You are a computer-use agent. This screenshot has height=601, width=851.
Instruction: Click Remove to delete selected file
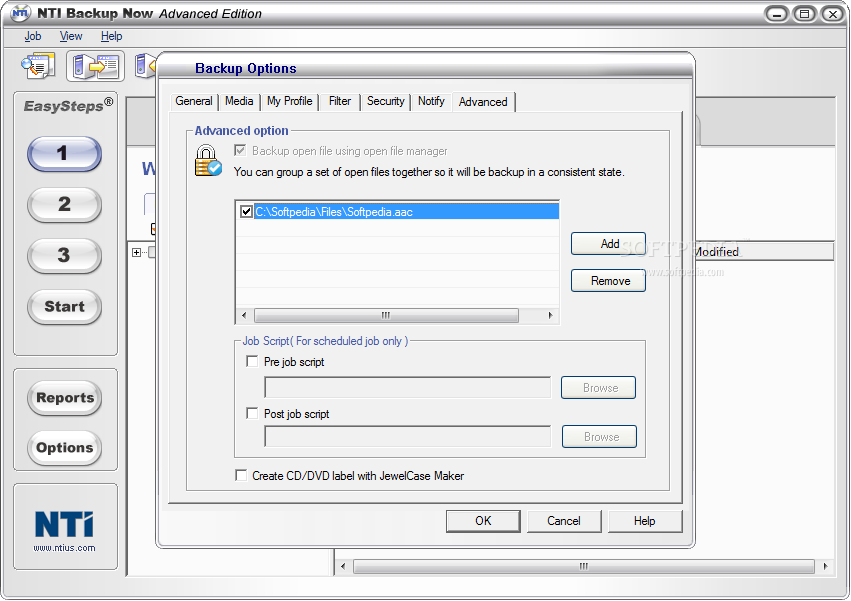pyautogui.click(x=608, y=281)
